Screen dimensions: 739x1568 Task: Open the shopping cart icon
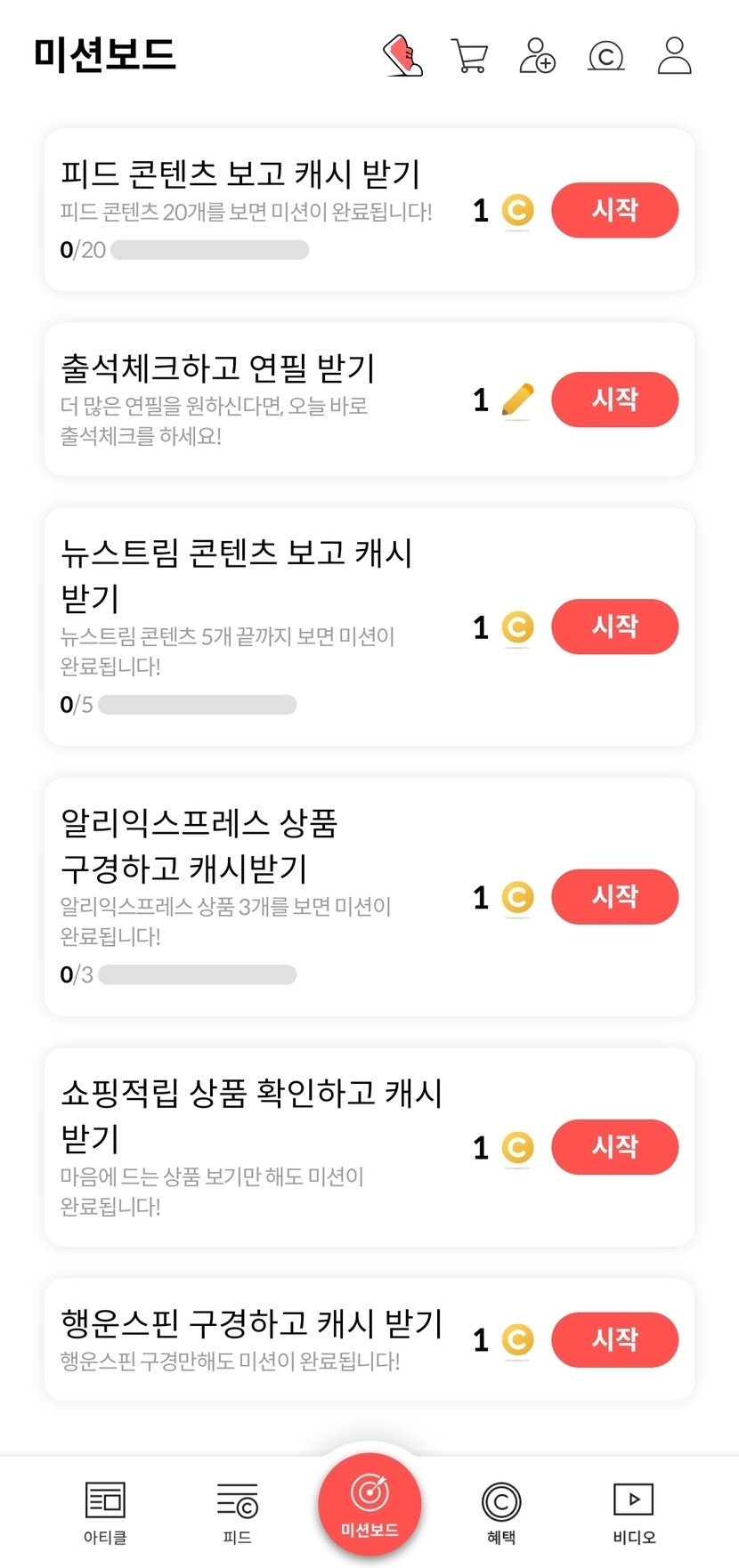469,56
